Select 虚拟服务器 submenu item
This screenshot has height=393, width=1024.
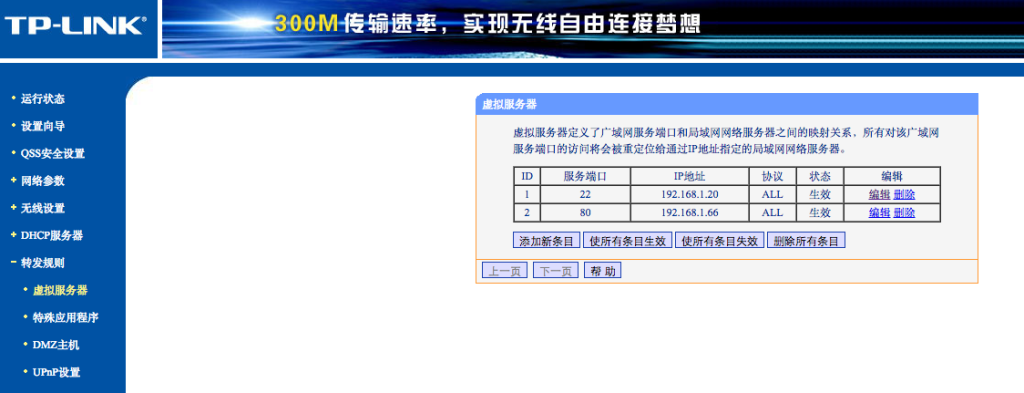[60, 291]
